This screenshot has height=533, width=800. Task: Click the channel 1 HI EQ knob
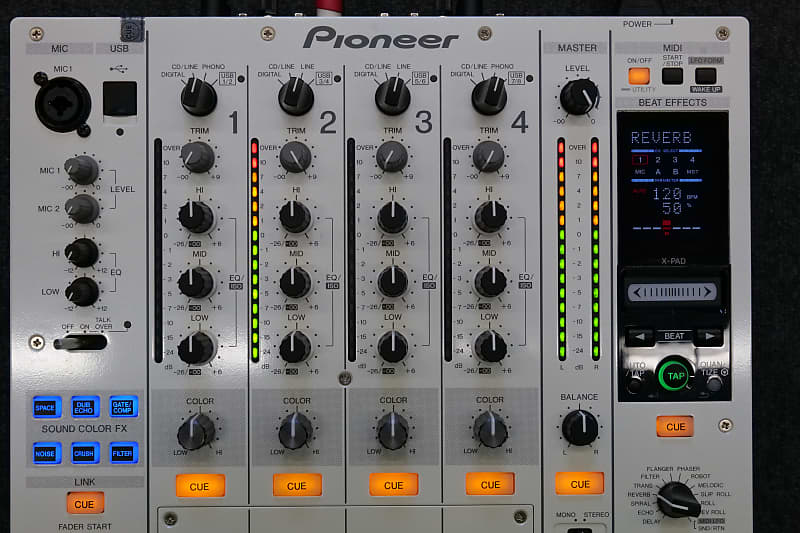196,217
